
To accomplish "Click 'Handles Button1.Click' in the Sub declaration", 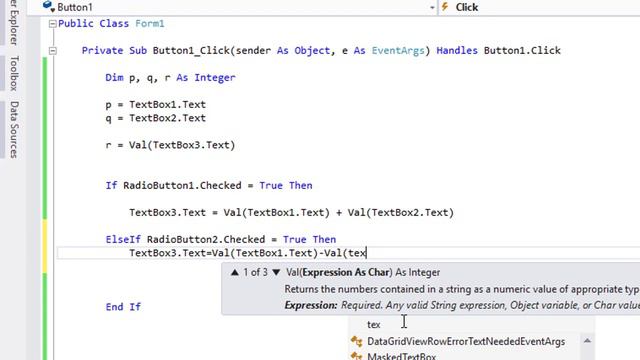I will tap(498, 51).
